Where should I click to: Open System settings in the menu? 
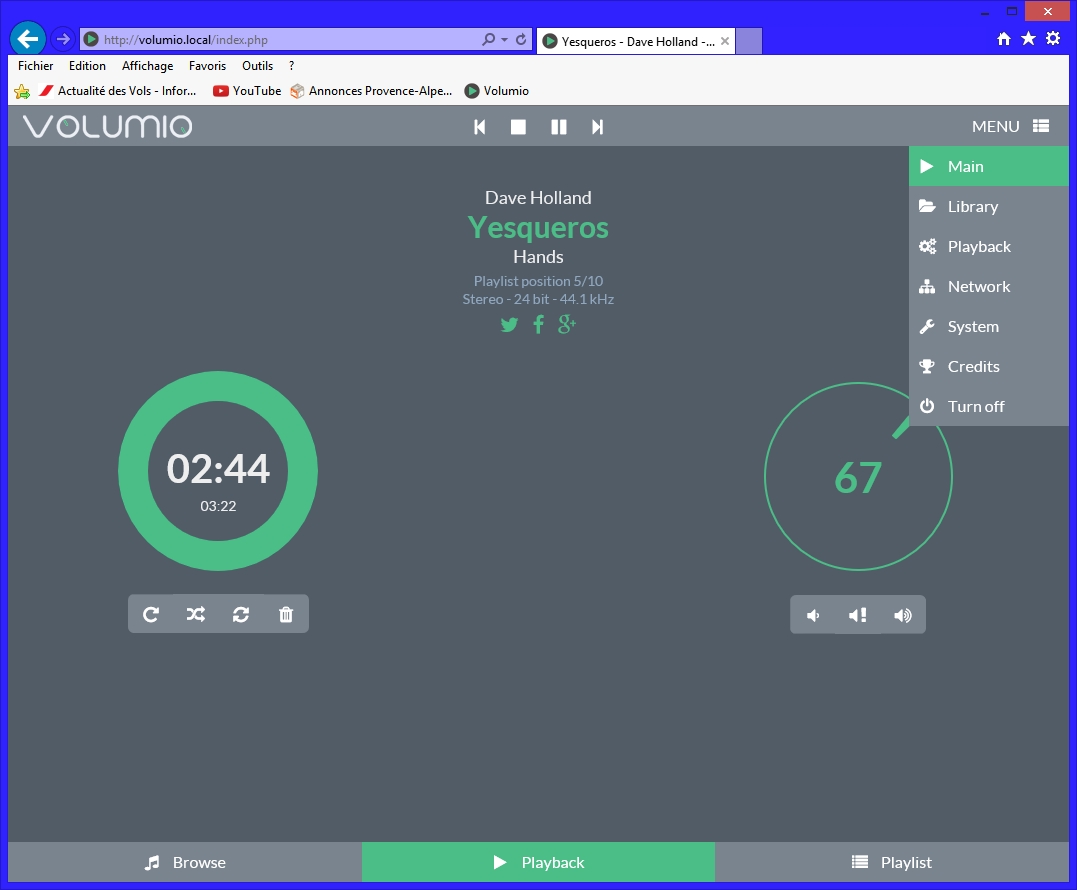point(988,326)
